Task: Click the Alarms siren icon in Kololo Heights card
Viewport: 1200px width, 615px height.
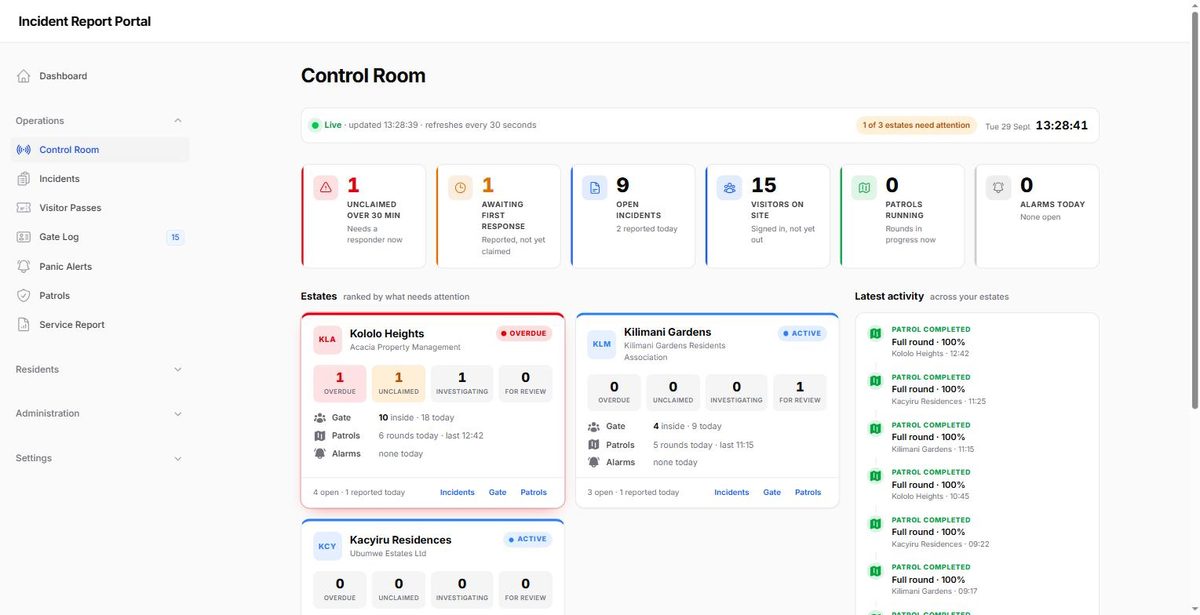Action: 320,454
